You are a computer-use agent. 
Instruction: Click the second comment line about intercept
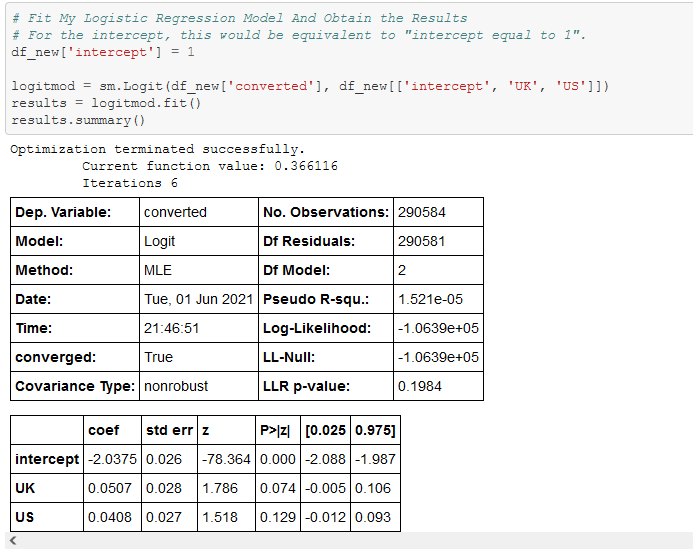point(299,35)
